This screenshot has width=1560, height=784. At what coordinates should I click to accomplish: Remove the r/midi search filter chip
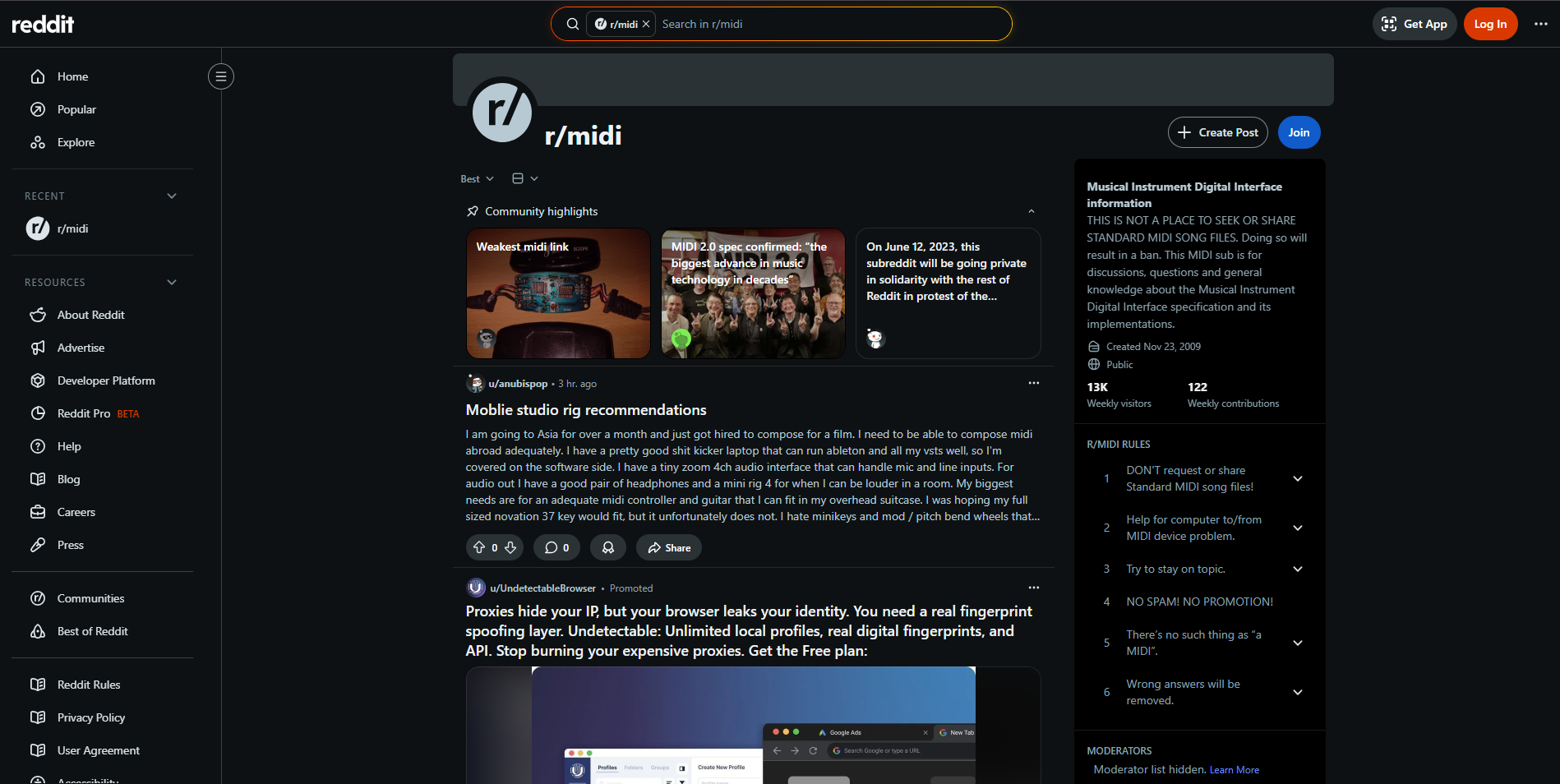[646, 24]
